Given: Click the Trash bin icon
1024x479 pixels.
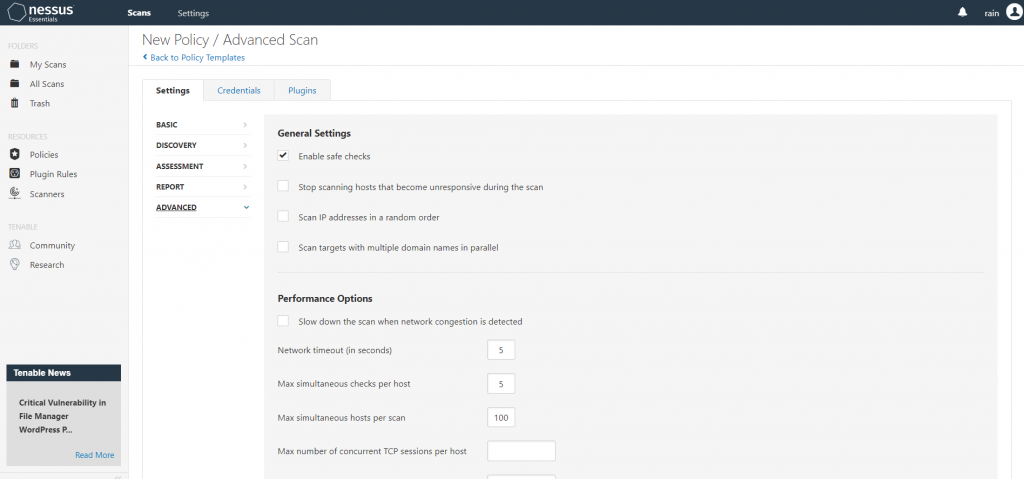Looking at the screenshot, I should [x=14, y=103].
